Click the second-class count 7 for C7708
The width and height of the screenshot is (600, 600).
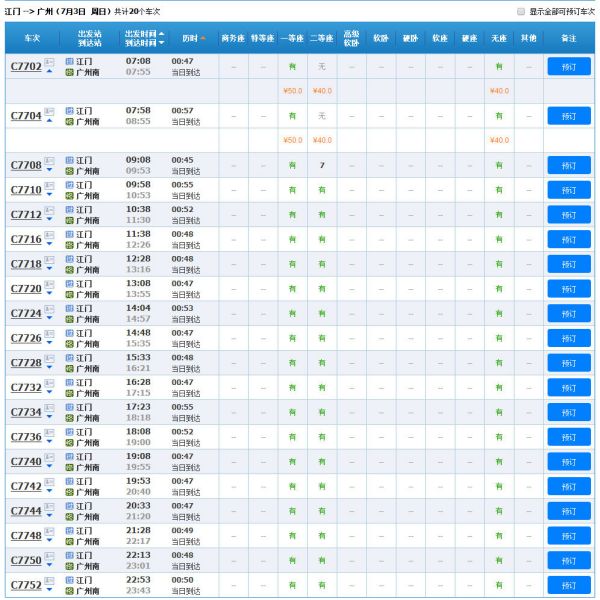[322, 165]
